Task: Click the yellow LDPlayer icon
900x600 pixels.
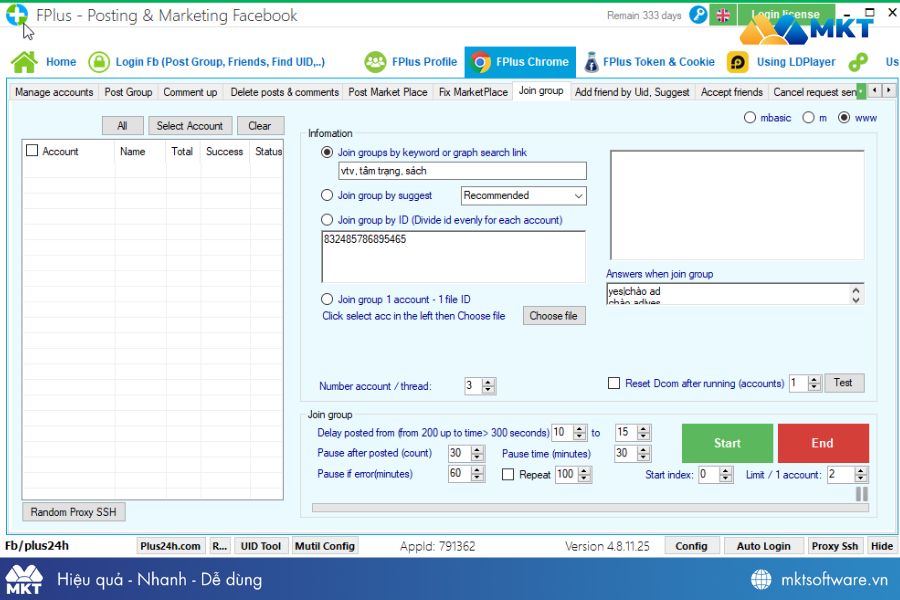Action: [x=738, y=62]
